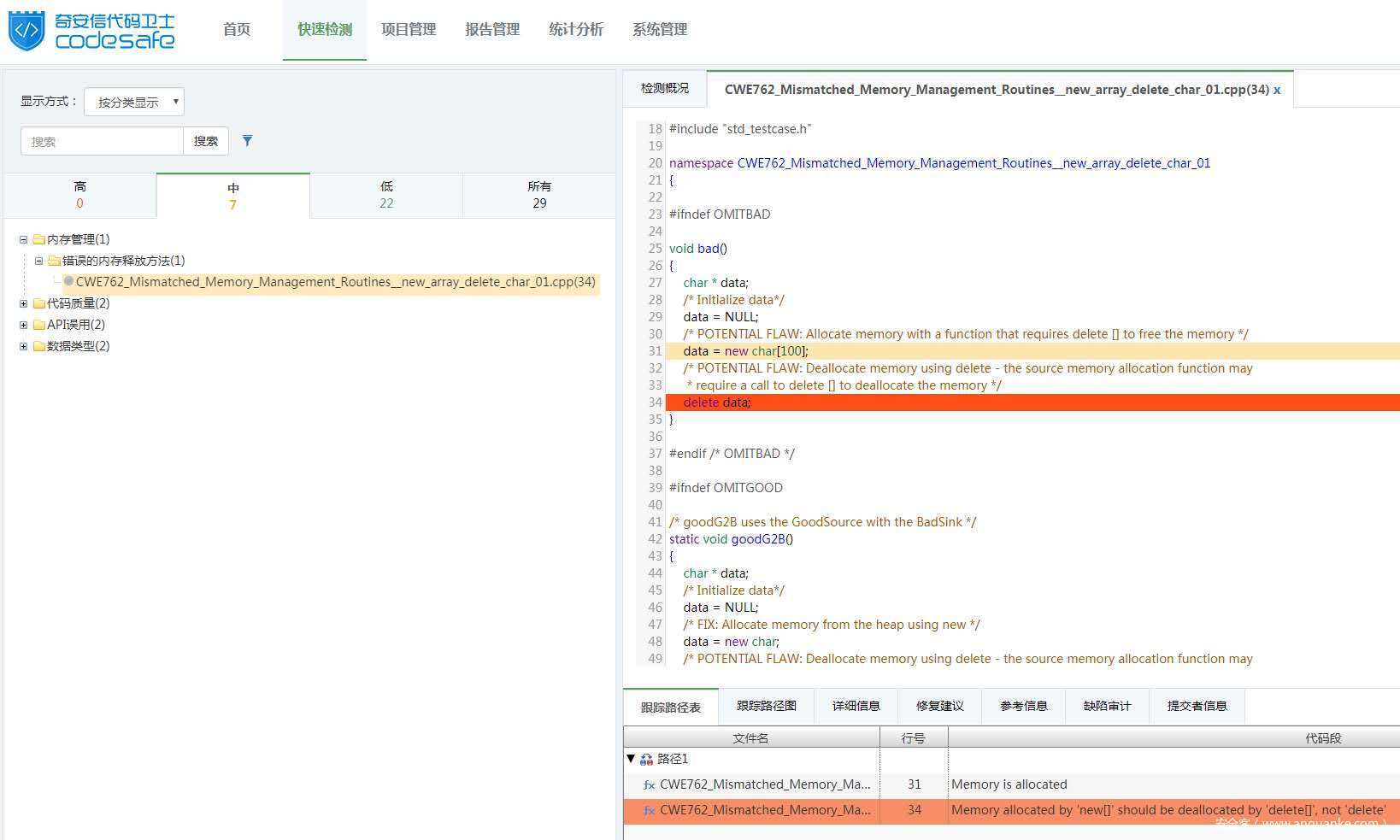Click into the 搜索 search input field
1400x840 pixels.
pyautogui.click(x=102, y=141)
